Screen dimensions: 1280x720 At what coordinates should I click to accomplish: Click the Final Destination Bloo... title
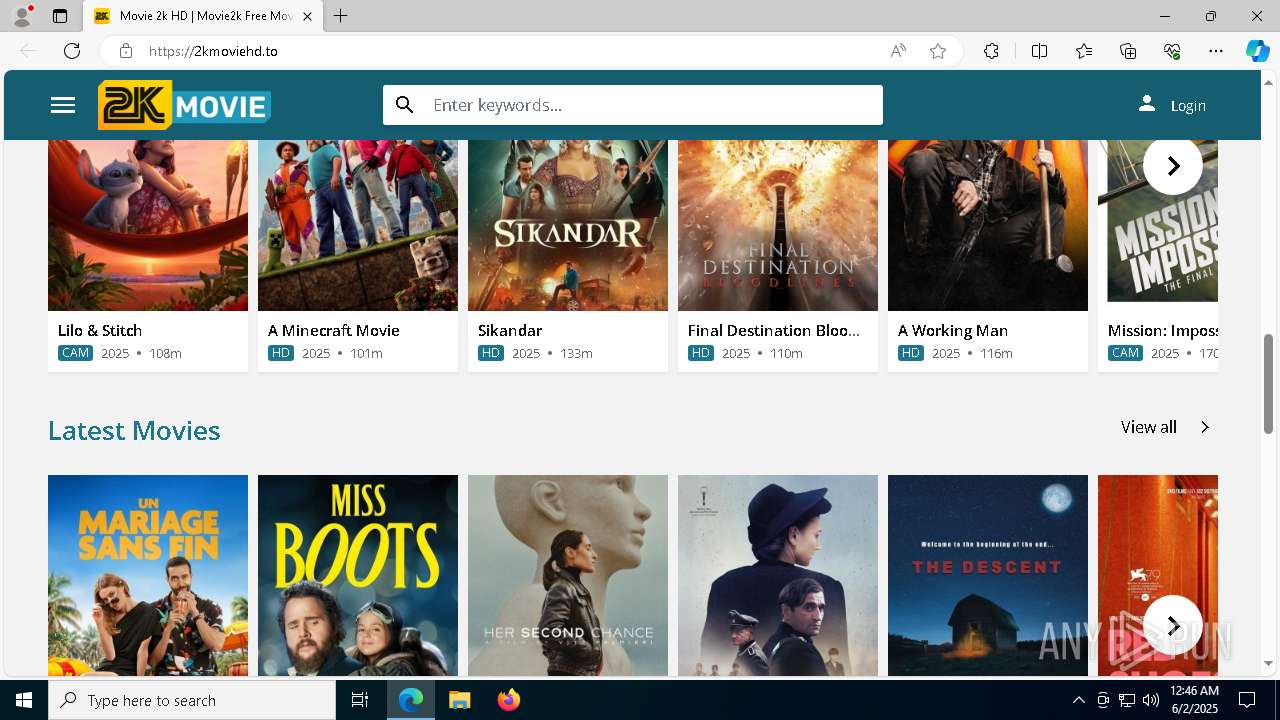pos(774,330)
